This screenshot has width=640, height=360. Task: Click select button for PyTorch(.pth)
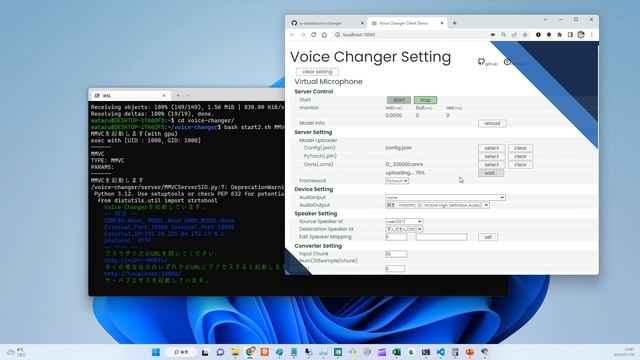click(x=492, y=156)
